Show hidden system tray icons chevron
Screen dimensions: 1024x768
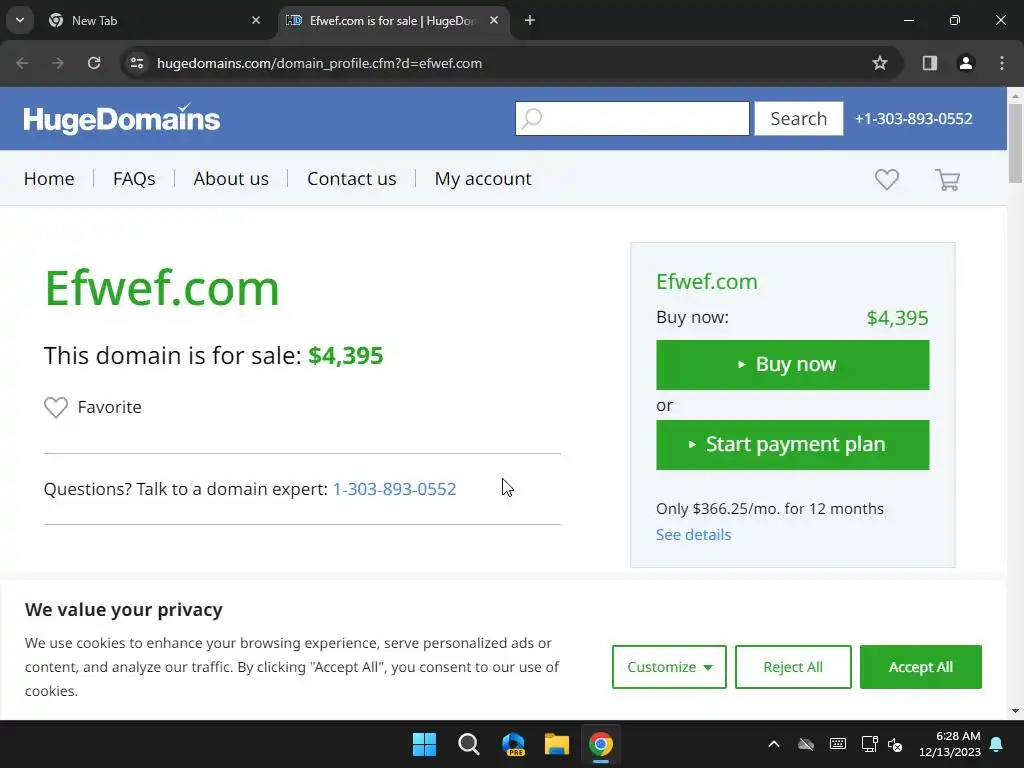click(x=774, y=744)
